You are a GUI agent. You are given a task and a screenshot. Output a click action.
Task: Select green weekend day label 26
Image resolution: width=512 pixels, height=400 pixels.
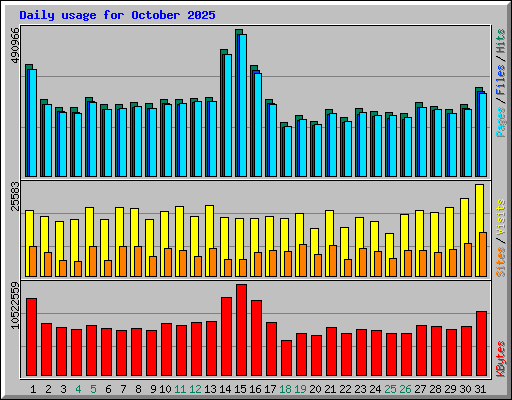[405, 389]
